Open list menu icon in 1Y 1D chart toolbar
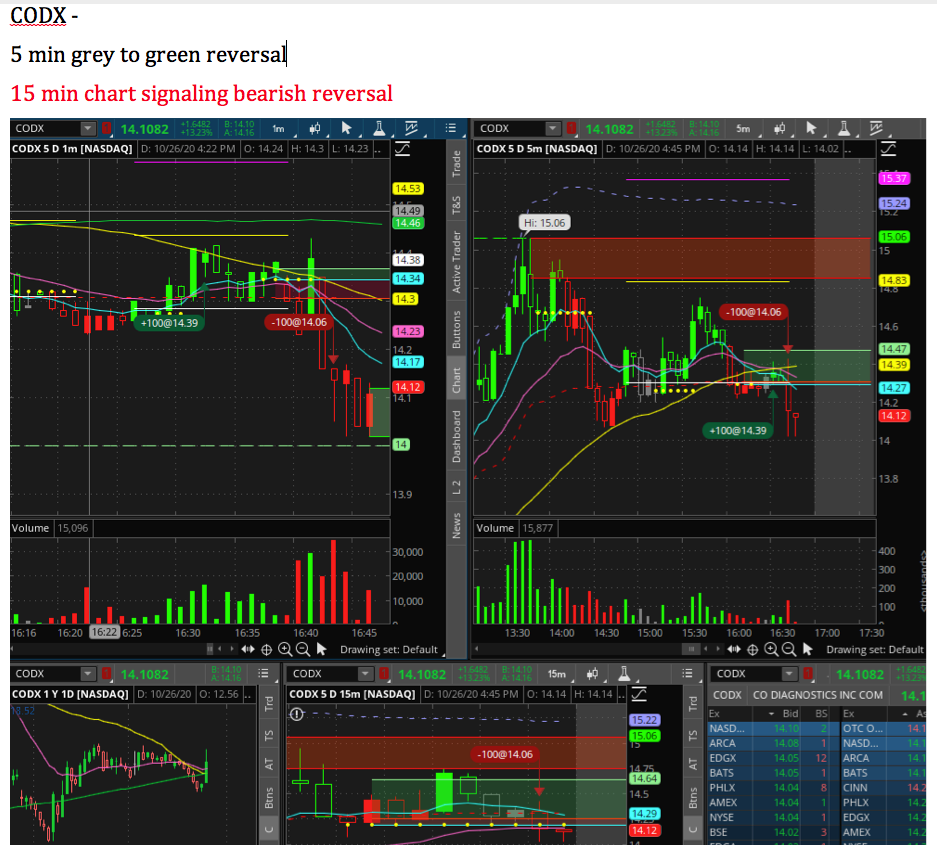This screenshot has height=845, width=937. 263,673
